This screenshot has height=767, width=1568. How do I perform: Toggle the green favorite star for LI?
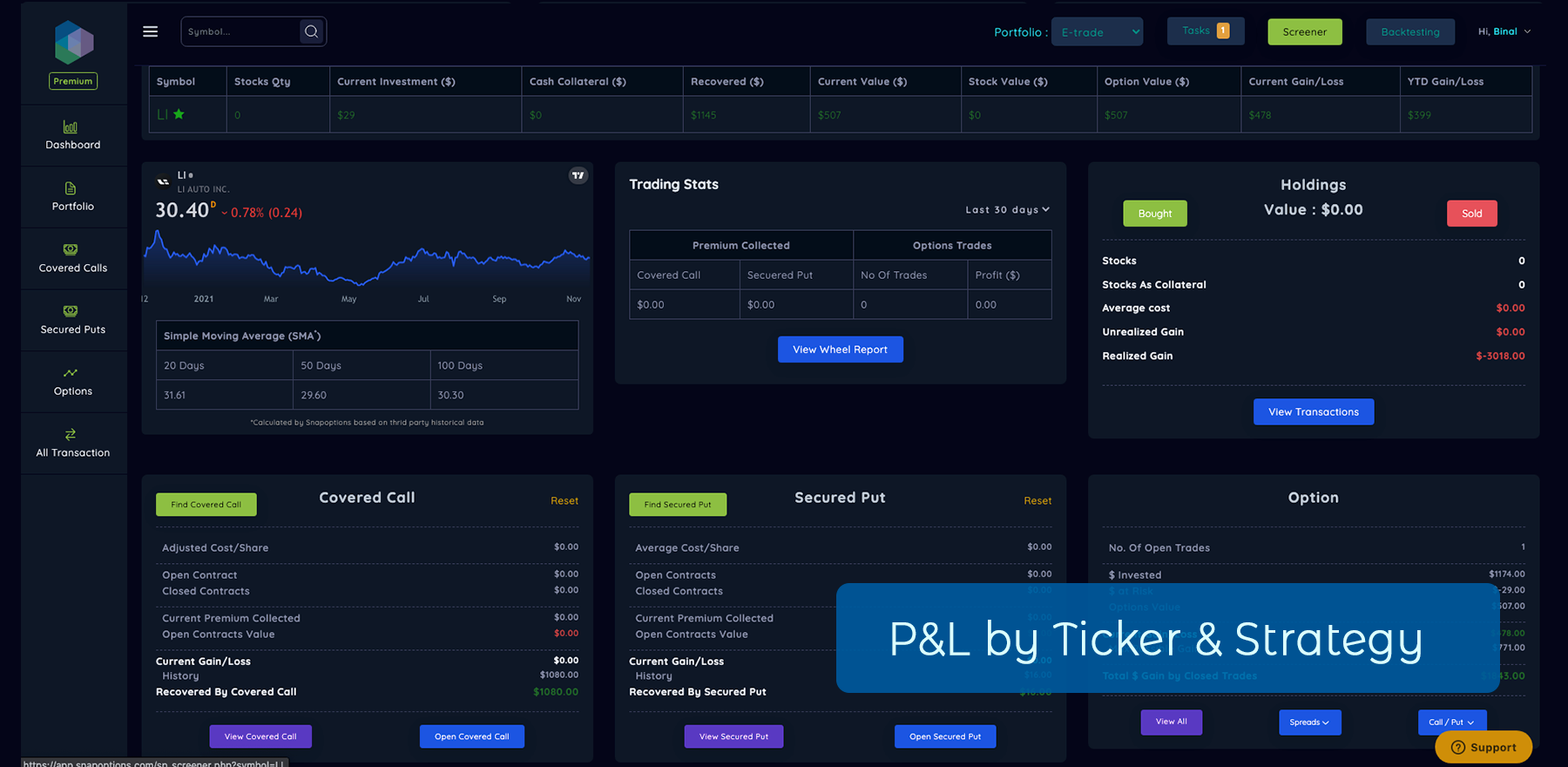pos(179,114)
